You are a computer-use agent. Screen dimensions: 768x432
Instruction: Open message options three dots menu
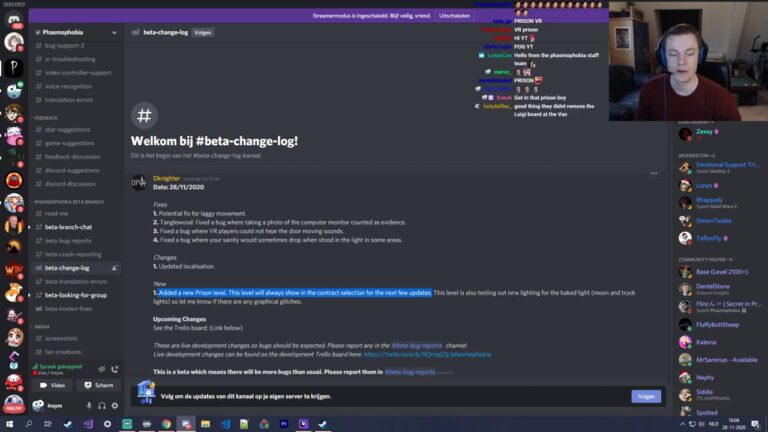tap(654, 173)
